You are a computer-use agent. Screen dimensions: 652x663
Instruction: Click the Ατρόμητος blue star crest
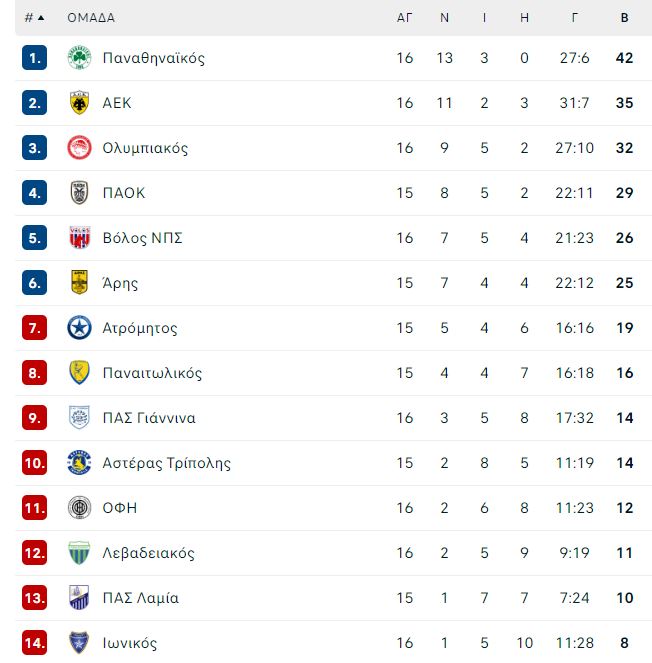[79, 328]
